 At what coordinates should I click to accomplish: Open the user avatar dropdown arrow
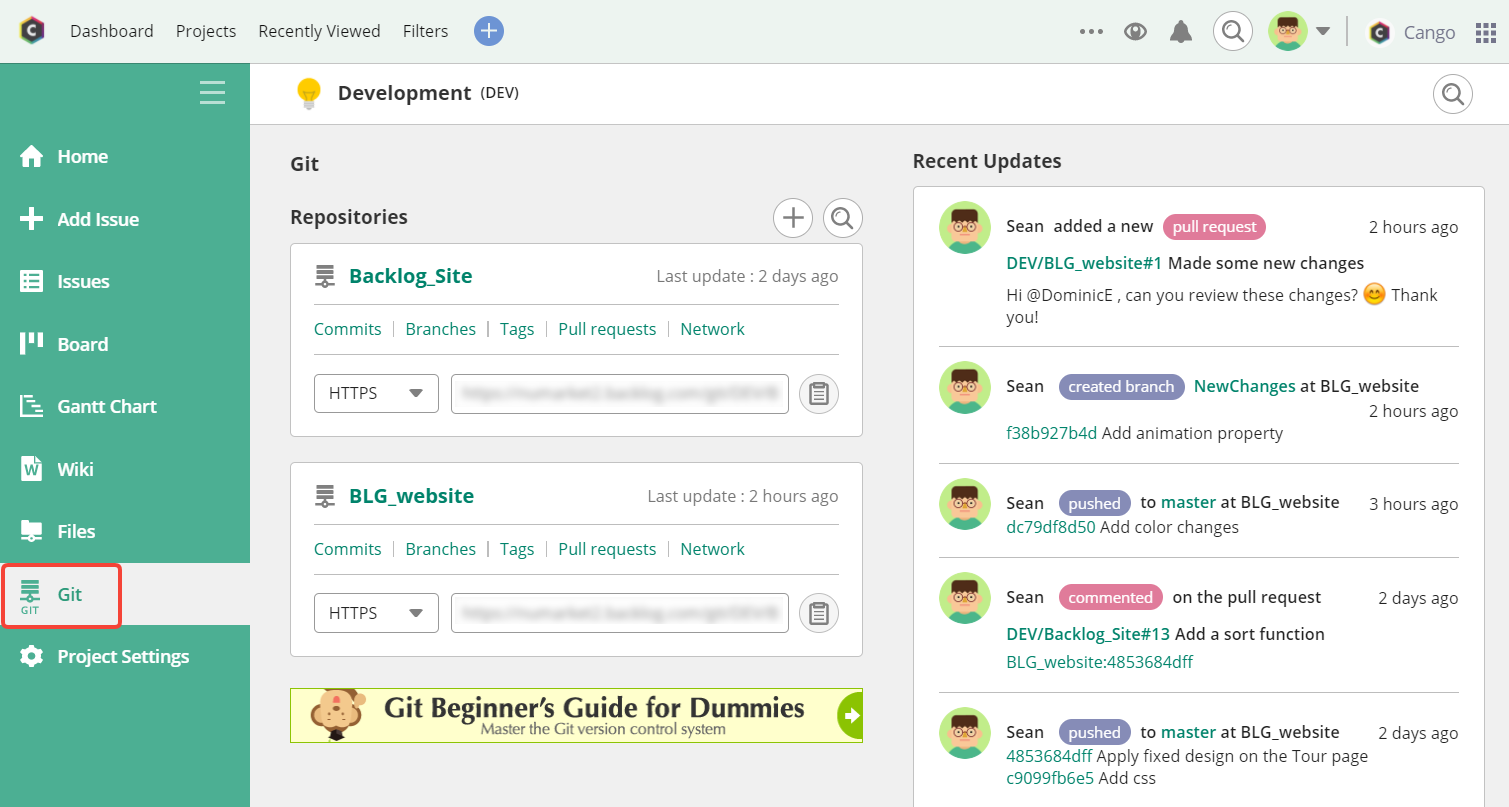pyautogui.click(x=1323, y=32)
